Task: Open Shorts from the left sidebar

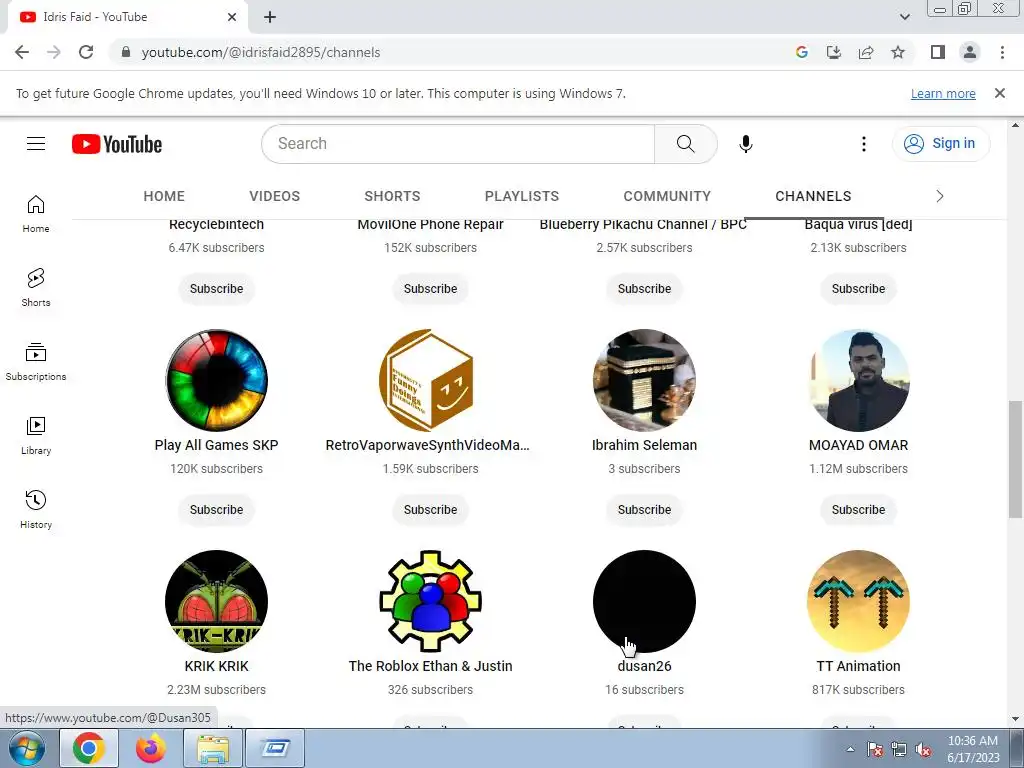Action: [36, 287]
